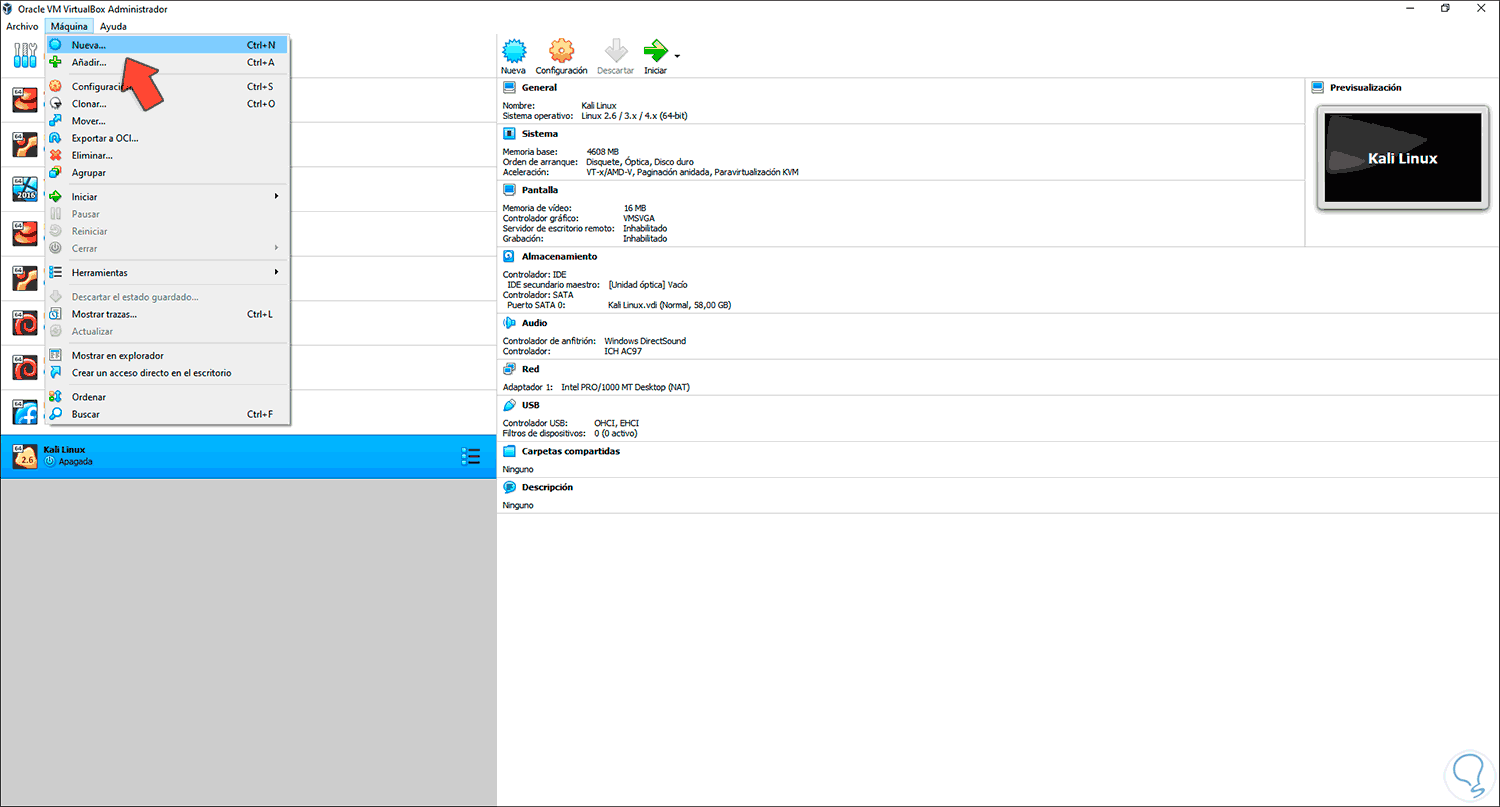This screenshot has width=1500, height=807.
Task: Click the greyed Reiniciar menu entry
Action: pos(167,231)
